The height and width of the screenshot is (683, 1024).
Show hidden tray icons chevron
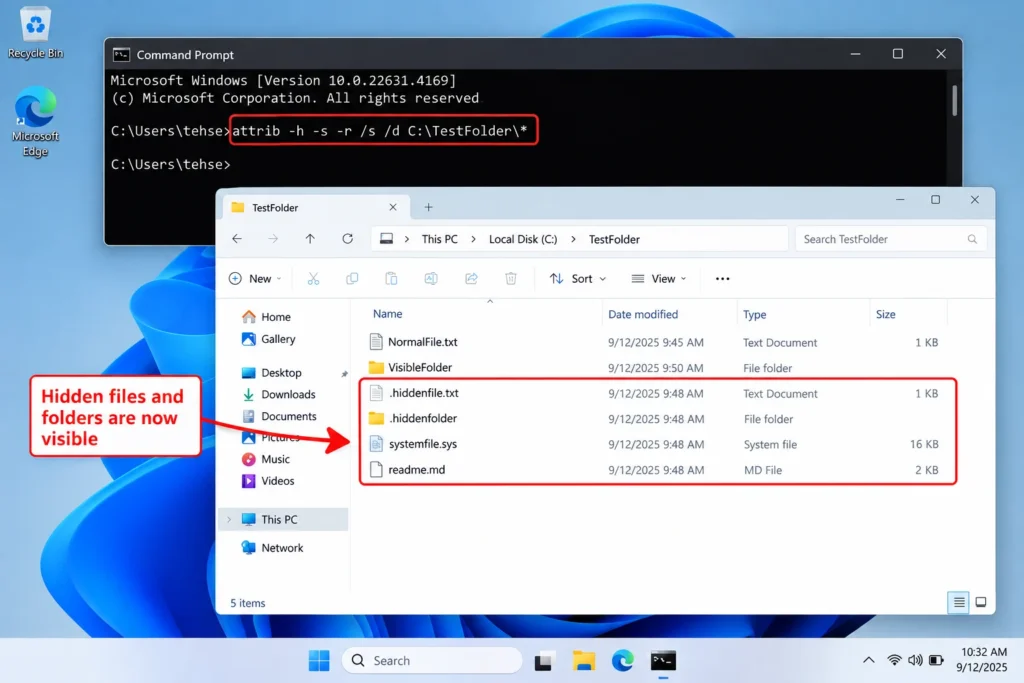point(869,660)
